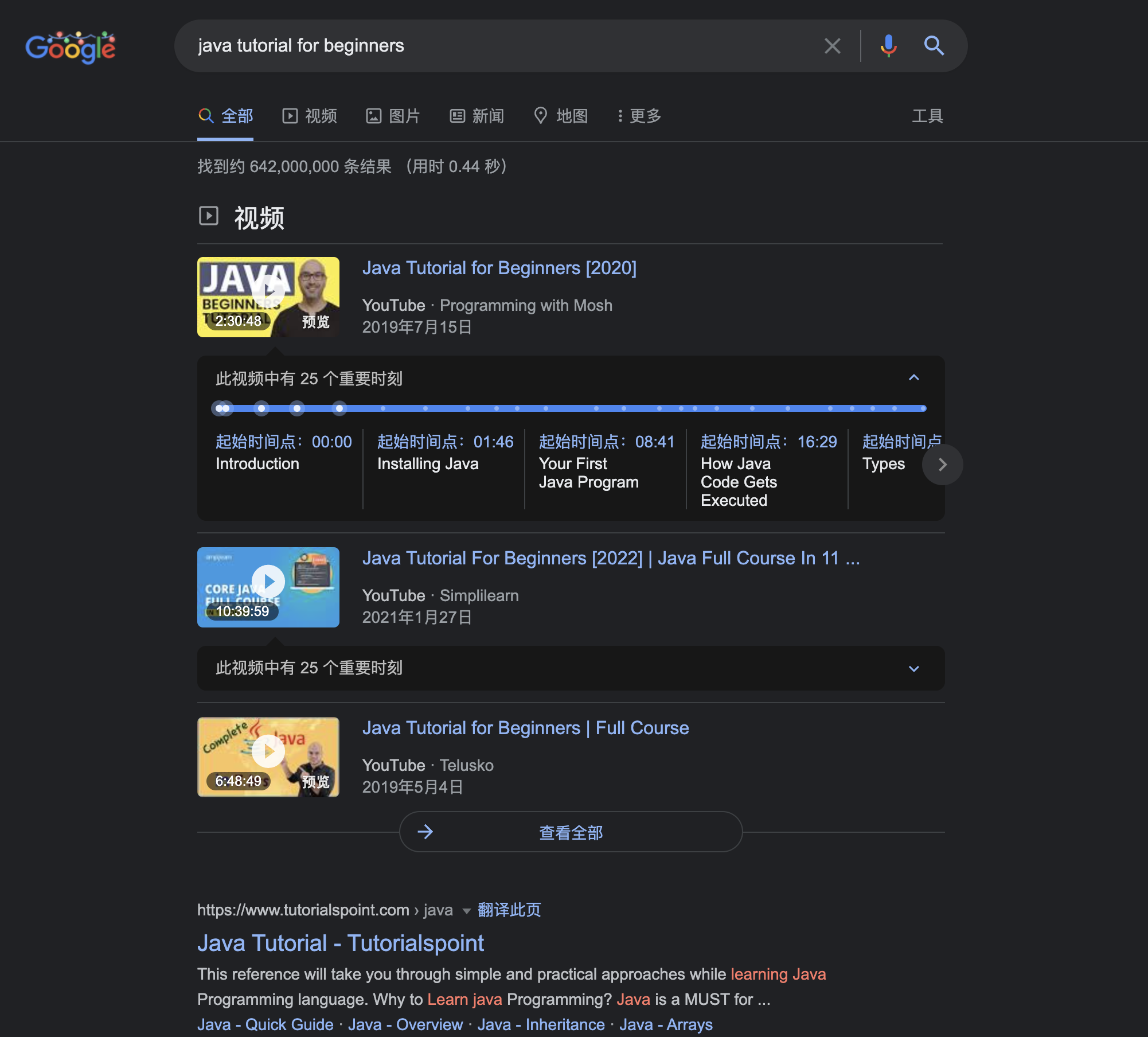Click 查看全部 to view all videos
Screen dimensions: 1148x1037
pyautogui.click(x=571, y=832)
